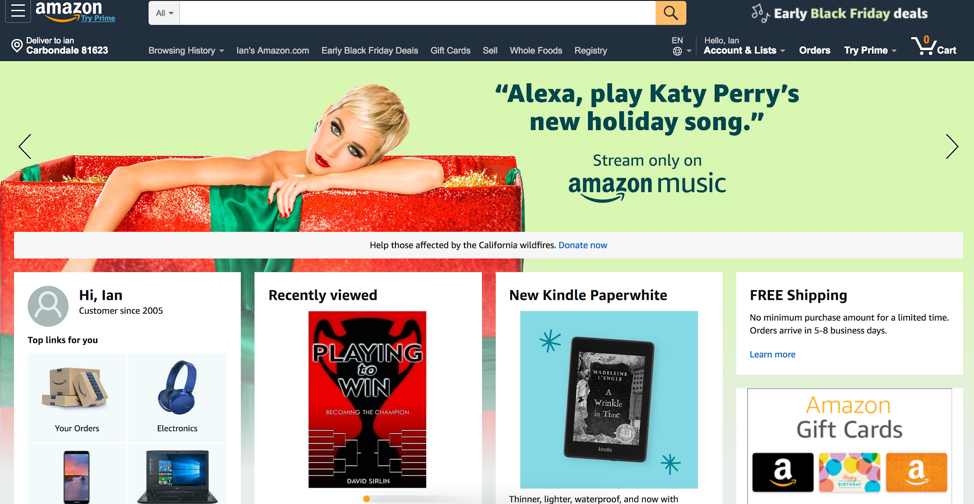Click Learn more under FREE Shipping
The width and height of the screenshot is (974, 504).
pos(772,354)
